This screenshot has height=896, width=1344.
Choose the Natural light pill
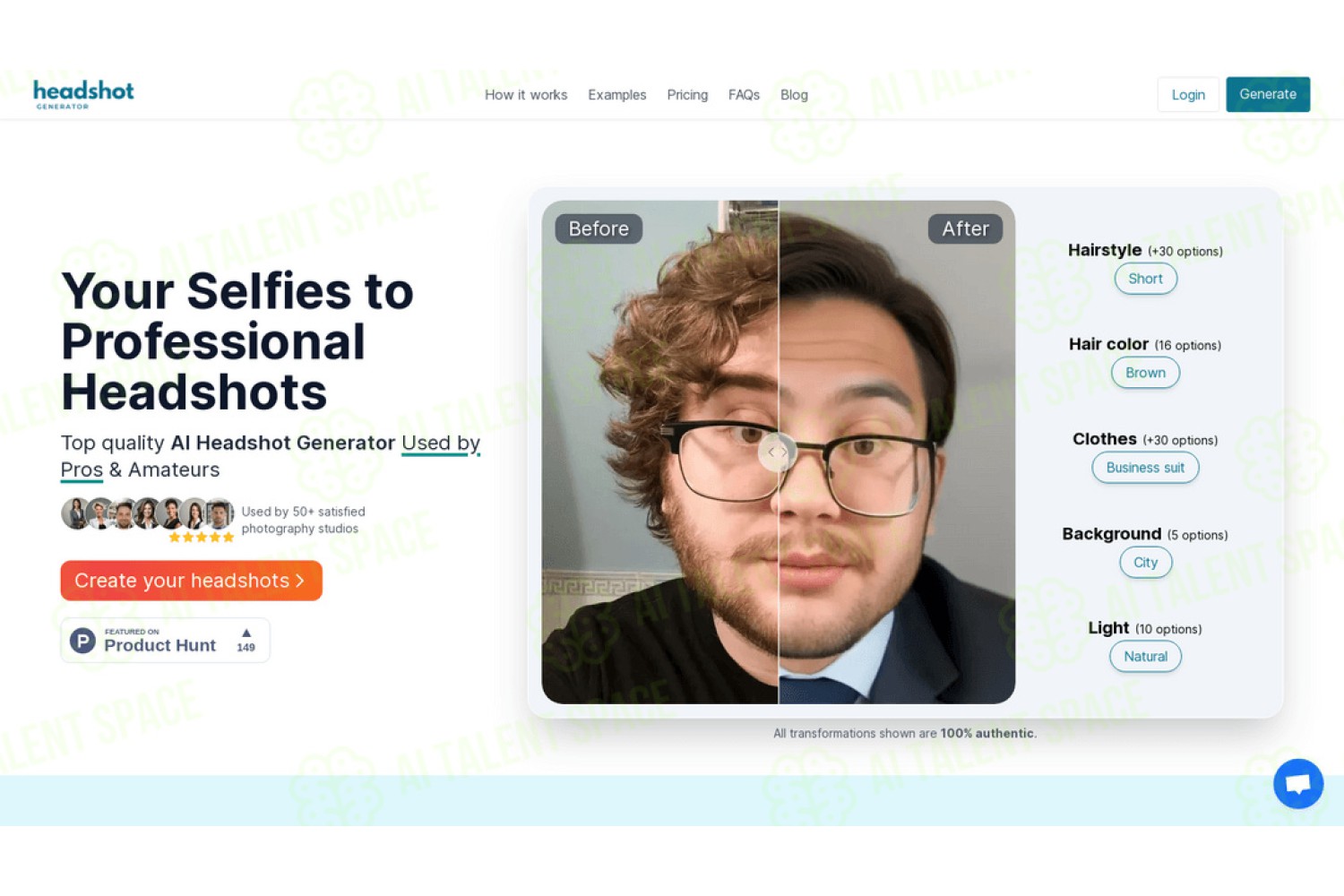(1145, 657)
